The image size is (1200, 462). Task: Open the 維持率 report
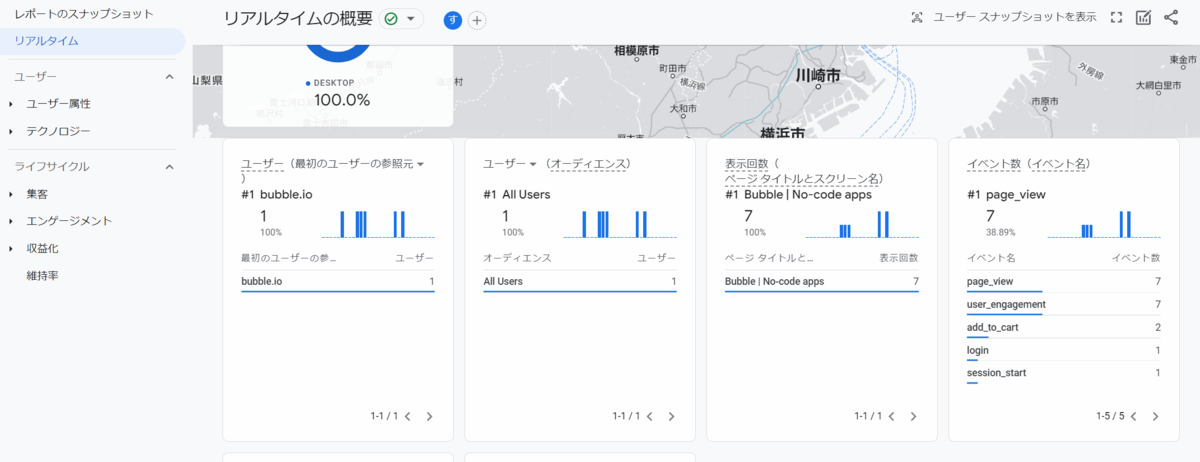tap(42, 275)
